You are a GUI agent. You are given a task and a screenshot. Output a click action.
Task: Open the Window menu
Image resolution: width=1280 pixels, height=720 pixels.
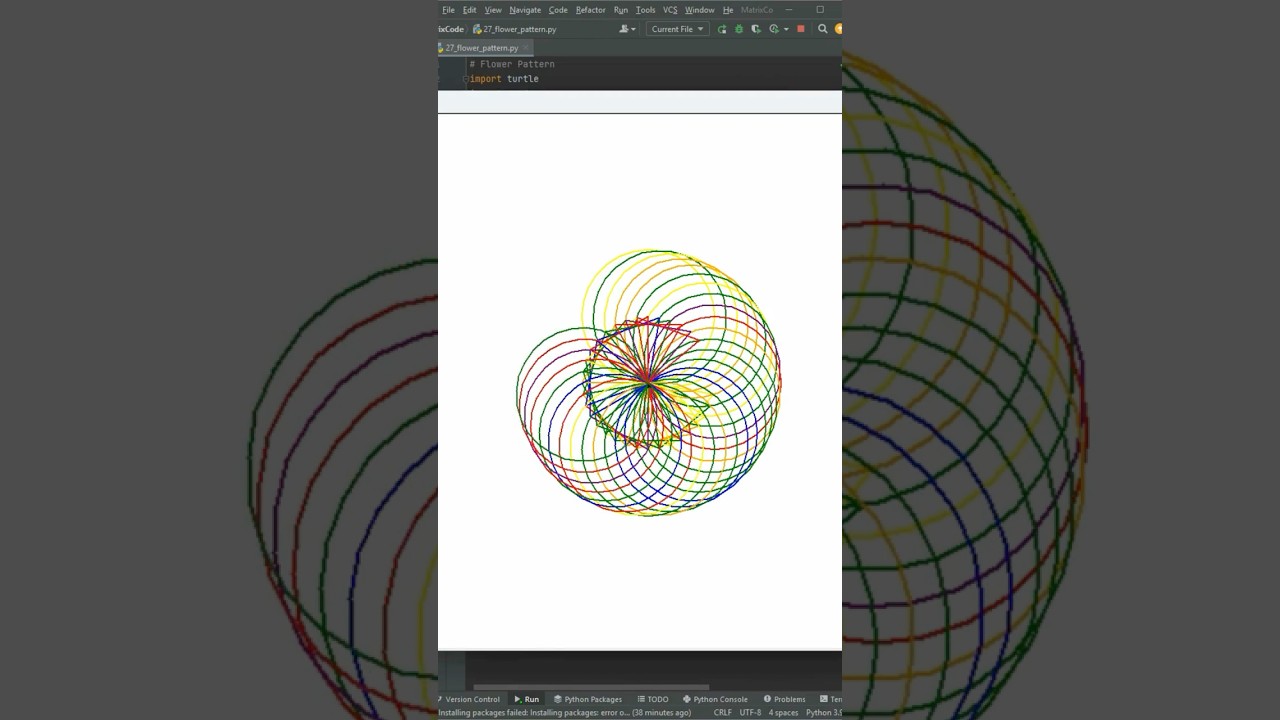pos(699,10)
